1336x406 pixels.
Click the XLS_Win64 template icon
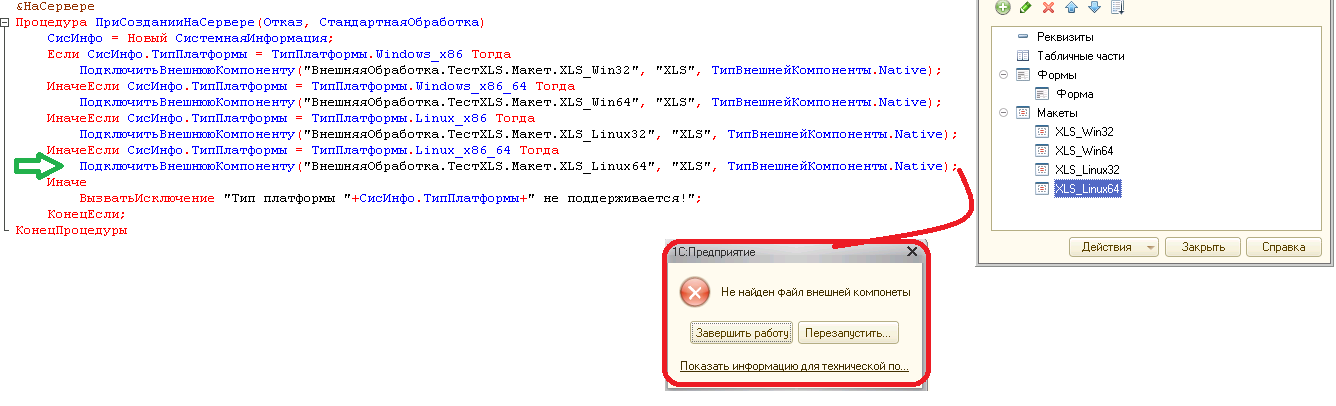(x=1041, y=151)
